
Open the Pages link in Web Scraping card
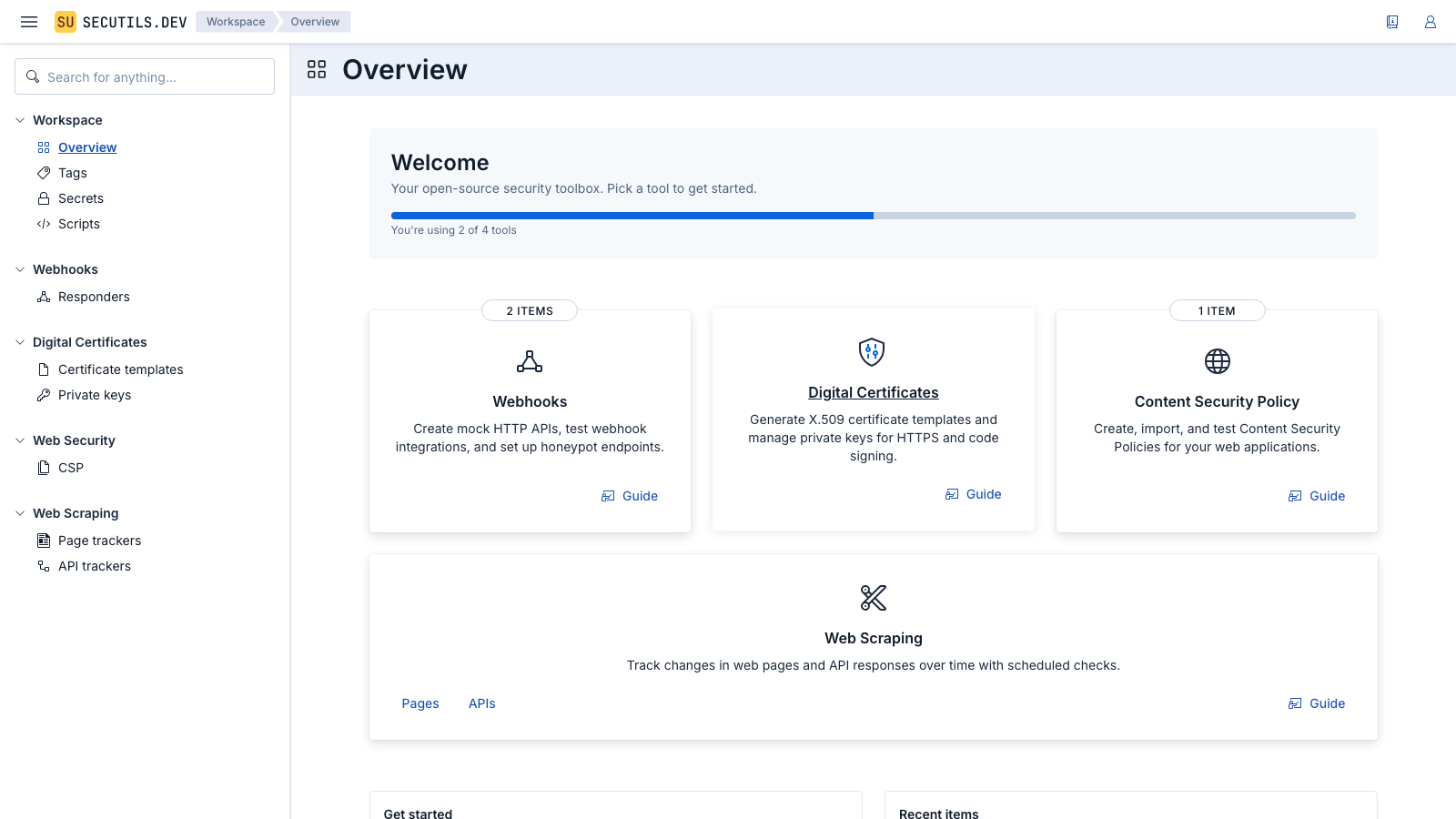pos(420,703)
